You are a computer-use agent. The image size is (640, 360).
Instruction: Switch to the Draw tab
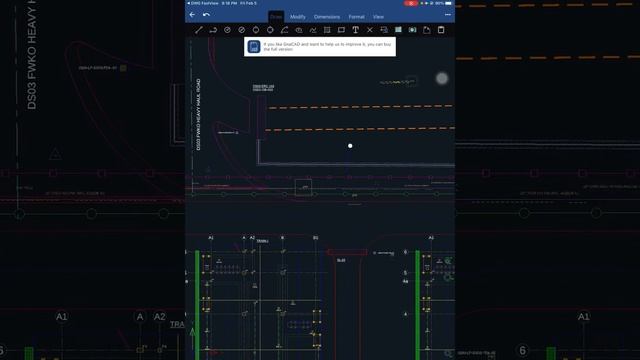[x=276, y=17]
